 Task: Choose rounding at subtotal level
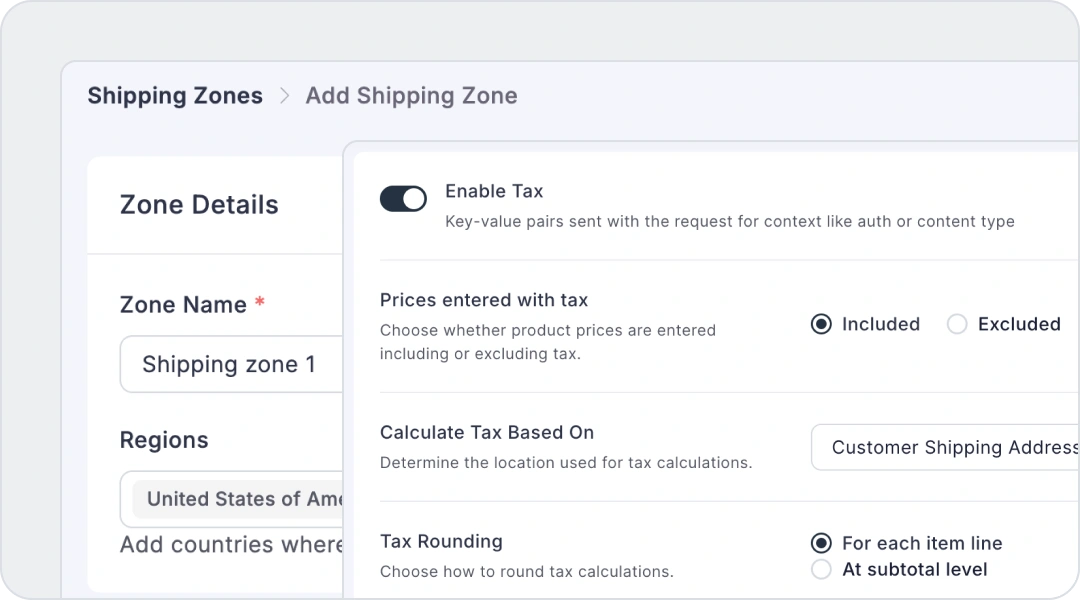click(x=821, y=569)
